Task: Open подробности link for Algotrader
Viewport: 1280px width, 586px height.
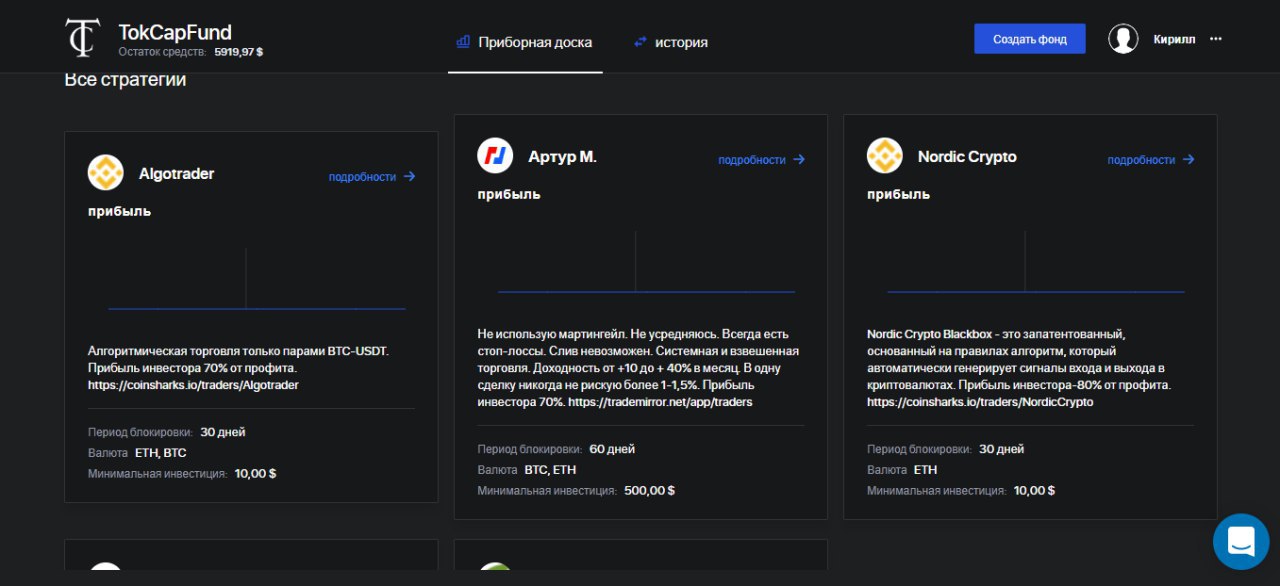Action: pos(371,177)
